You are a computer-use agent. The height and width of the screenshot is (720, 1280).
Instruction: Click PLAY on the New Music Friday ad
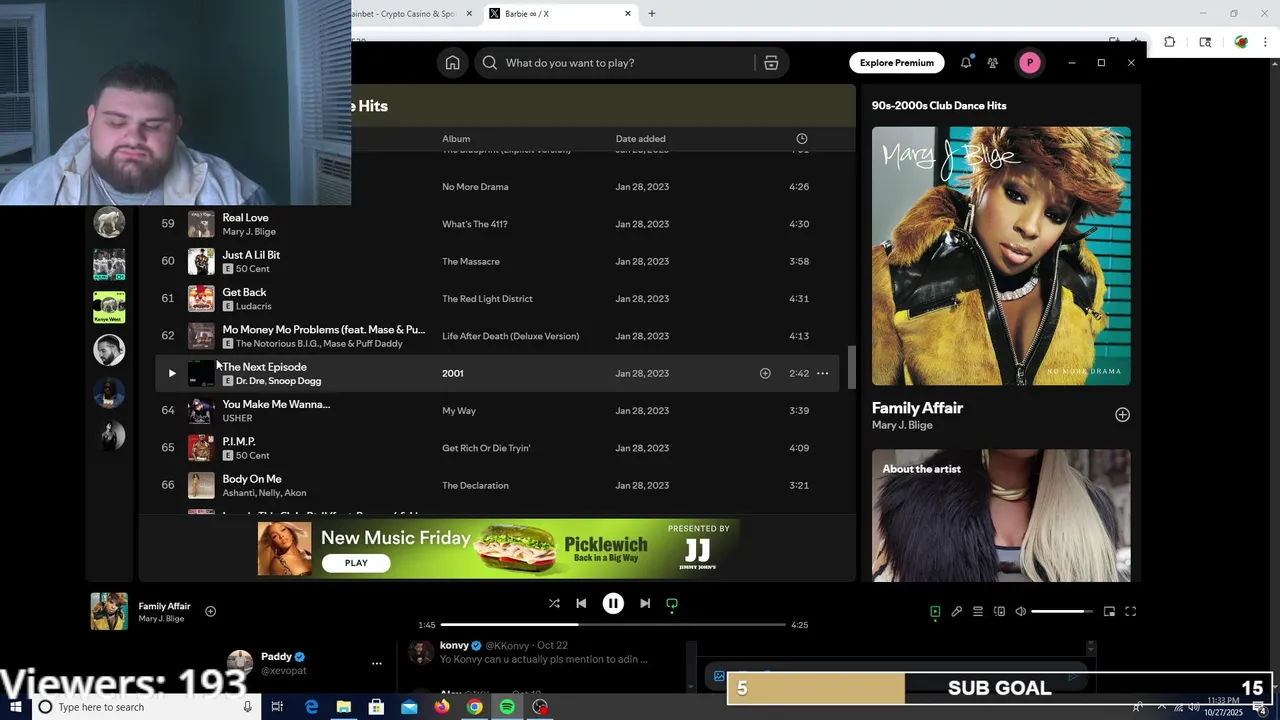pos(356,563)
